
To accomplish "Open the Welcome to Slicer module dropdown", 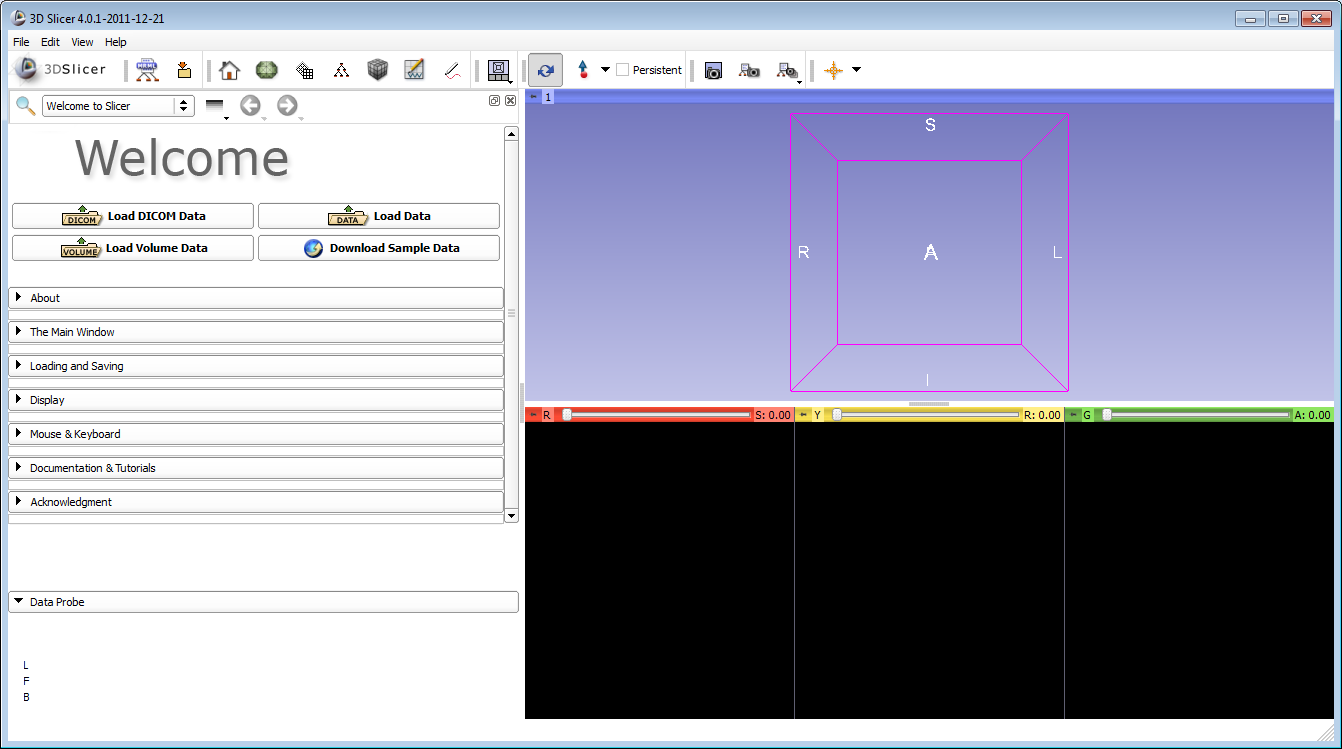I will pyautogui.click(x=118, y=106).
